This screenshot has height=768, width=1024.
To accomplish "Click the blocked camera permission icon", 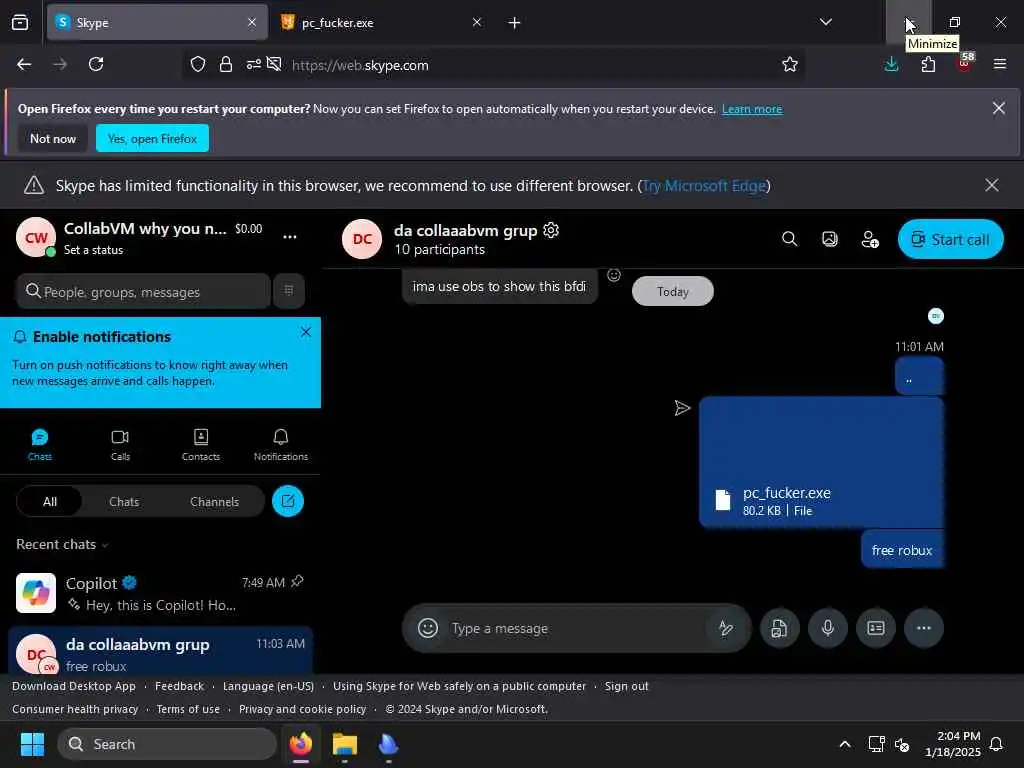I will tap(274, 65).
